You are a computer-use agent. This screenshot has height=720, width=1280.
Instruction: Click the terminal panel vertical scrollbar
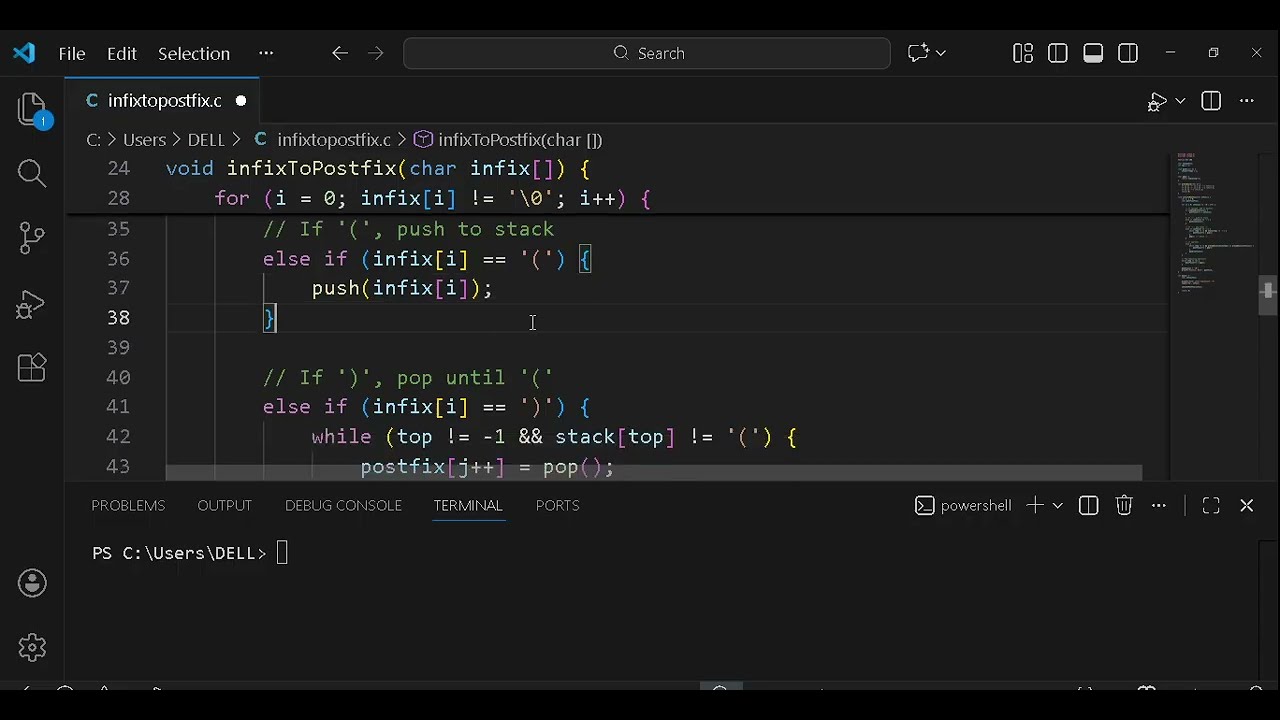1268,610
